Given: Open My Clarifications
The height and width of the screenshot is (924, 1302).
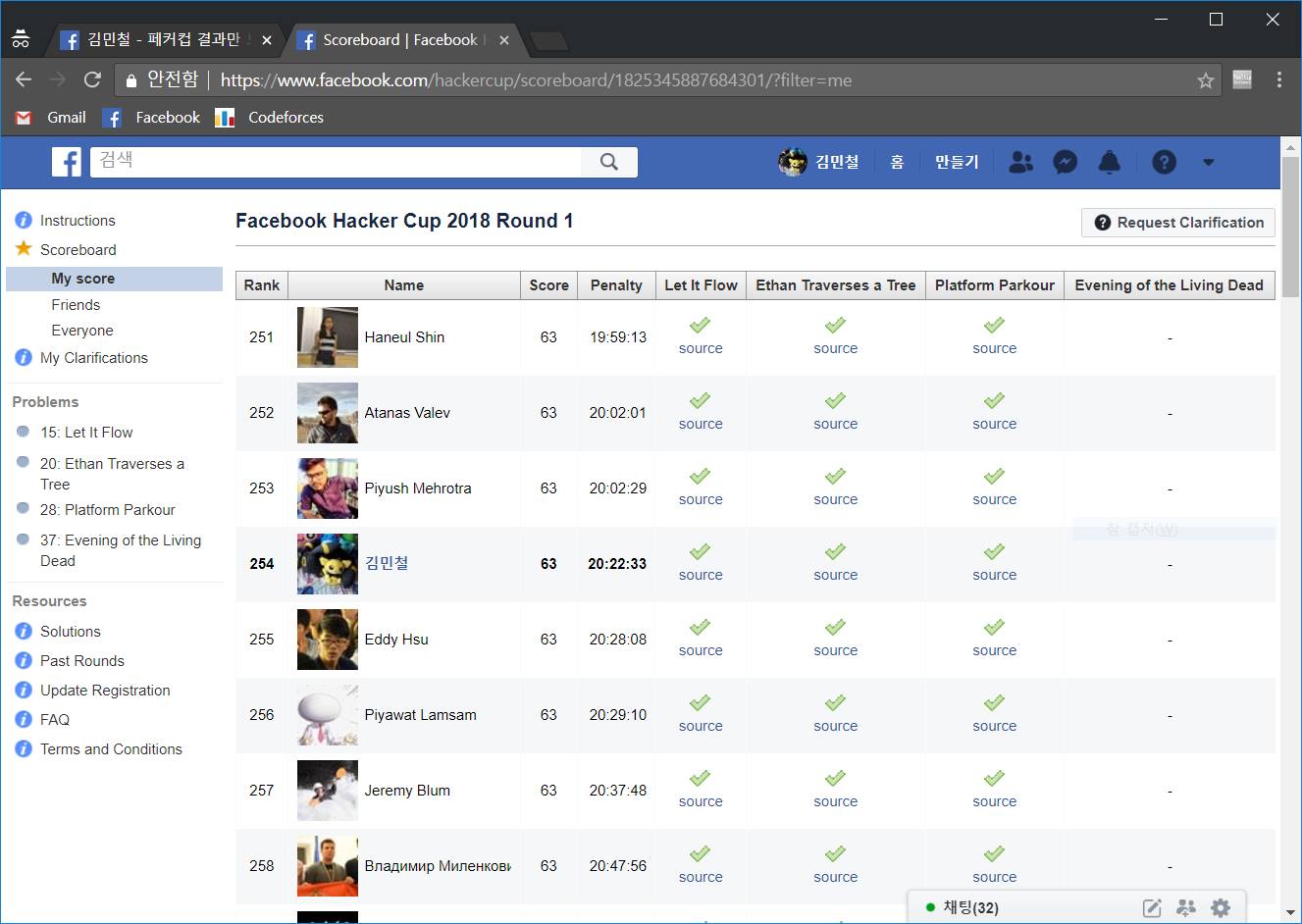Looking at the screenshot, I should [93, 358].
